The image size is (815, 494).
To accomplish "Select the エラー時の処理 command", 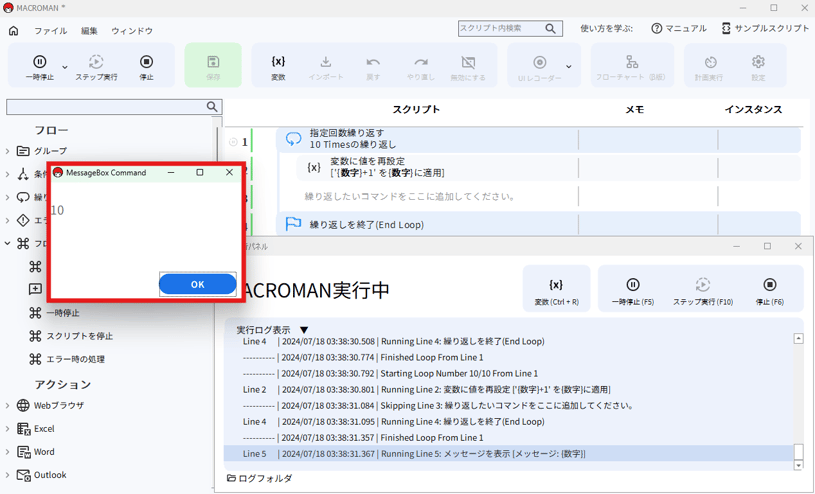I will point(75,359).
